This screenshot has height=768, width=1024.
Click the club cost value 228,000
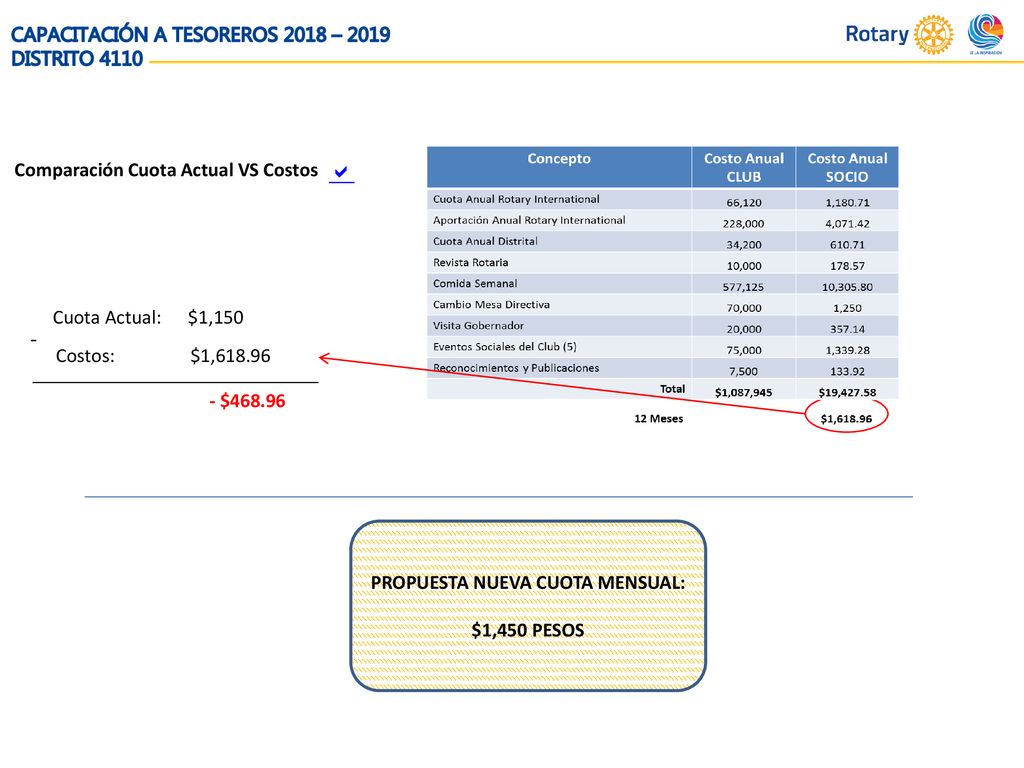[744, 223]
